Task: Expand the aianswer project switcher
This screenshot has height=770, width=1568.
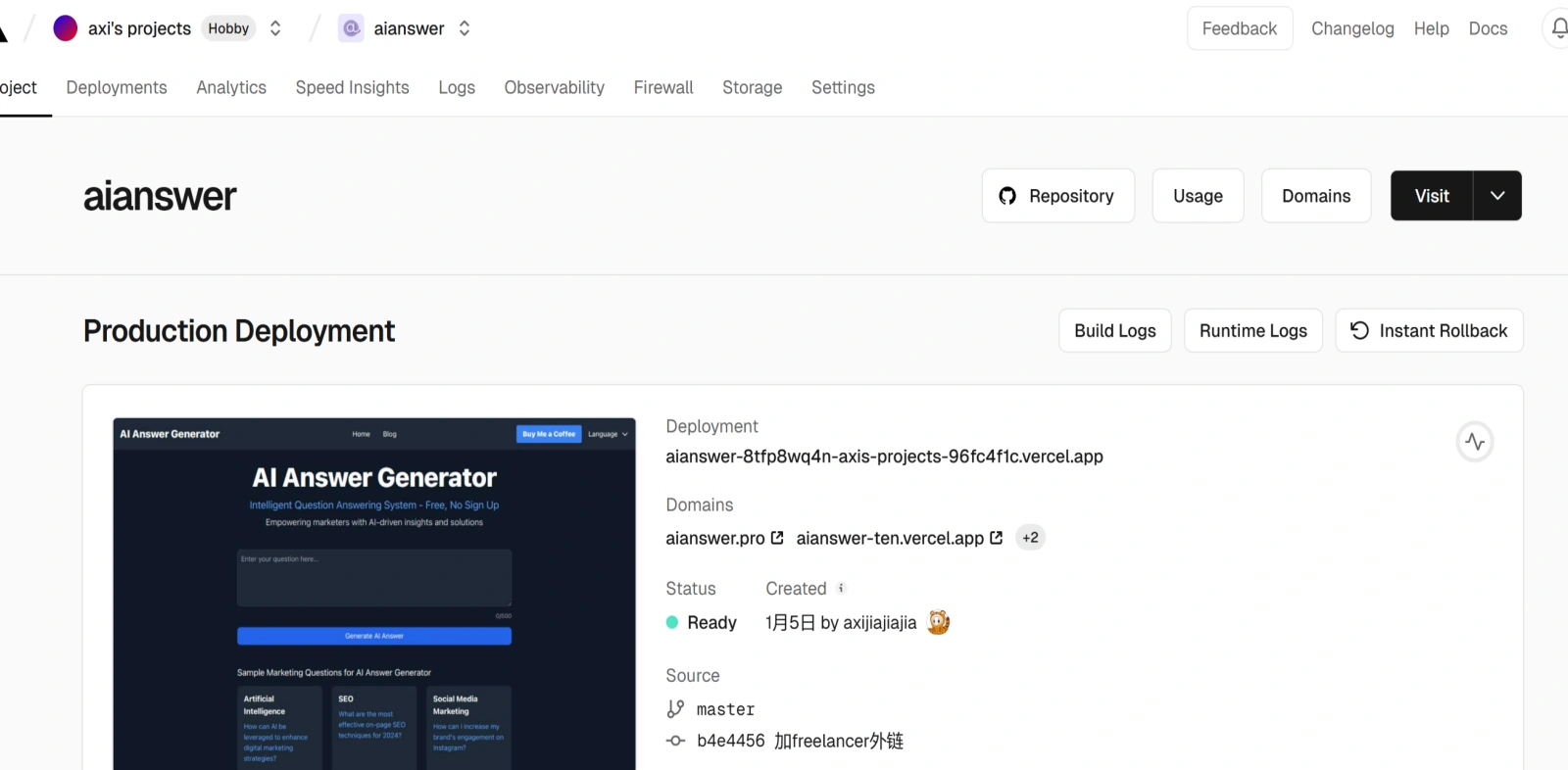Action: 465,28
